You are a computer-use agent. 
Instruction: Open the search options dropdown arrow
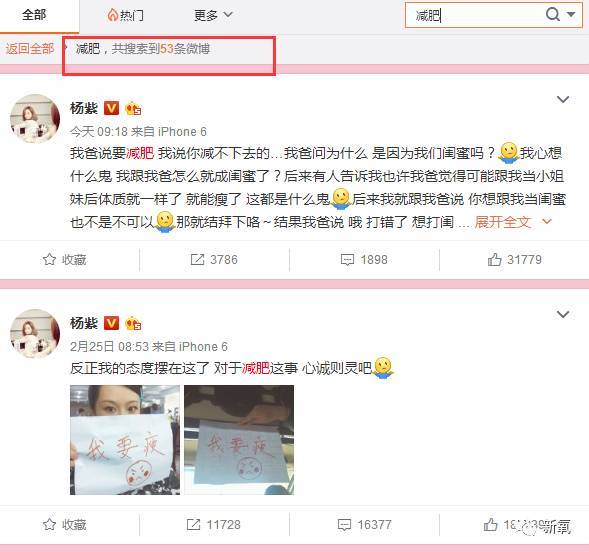tap(571, 15)
